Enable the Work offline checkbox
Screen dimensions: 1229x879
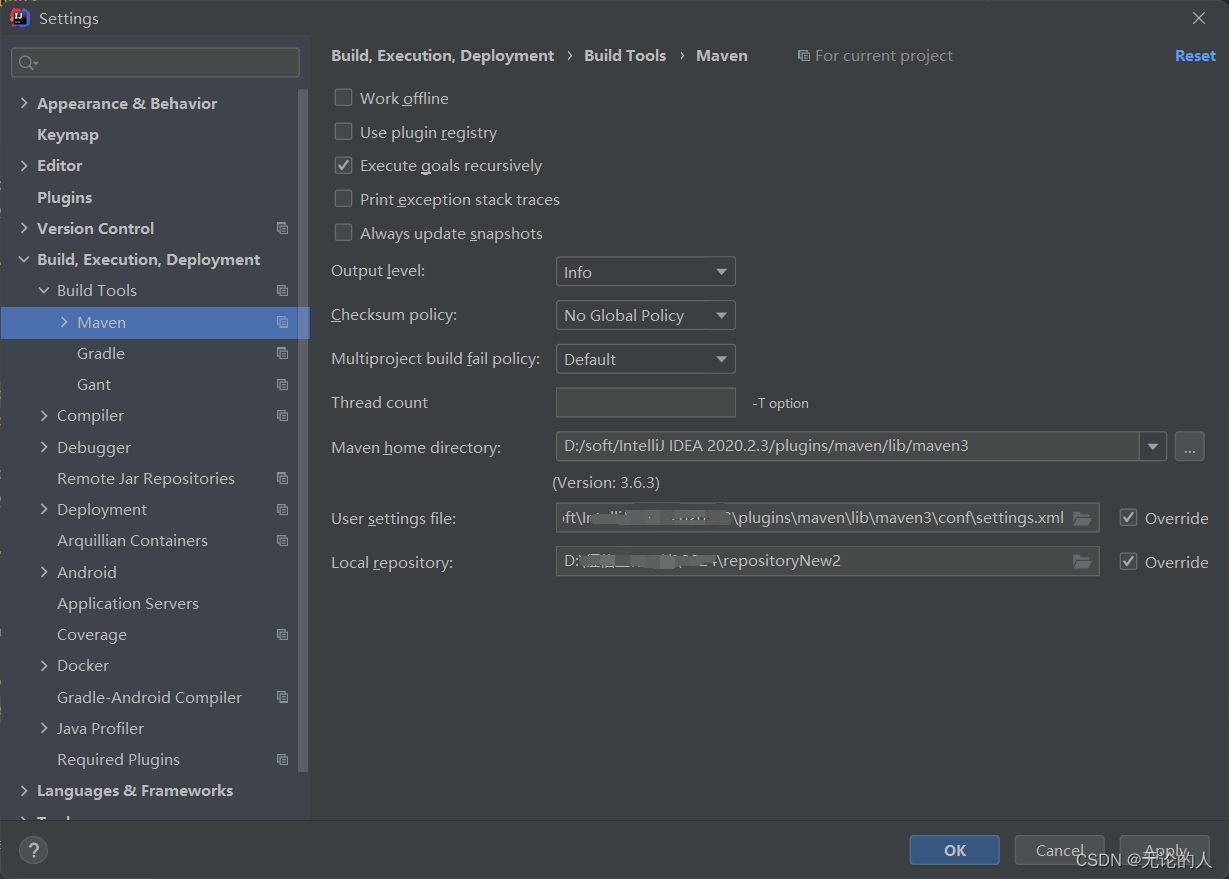343,97
